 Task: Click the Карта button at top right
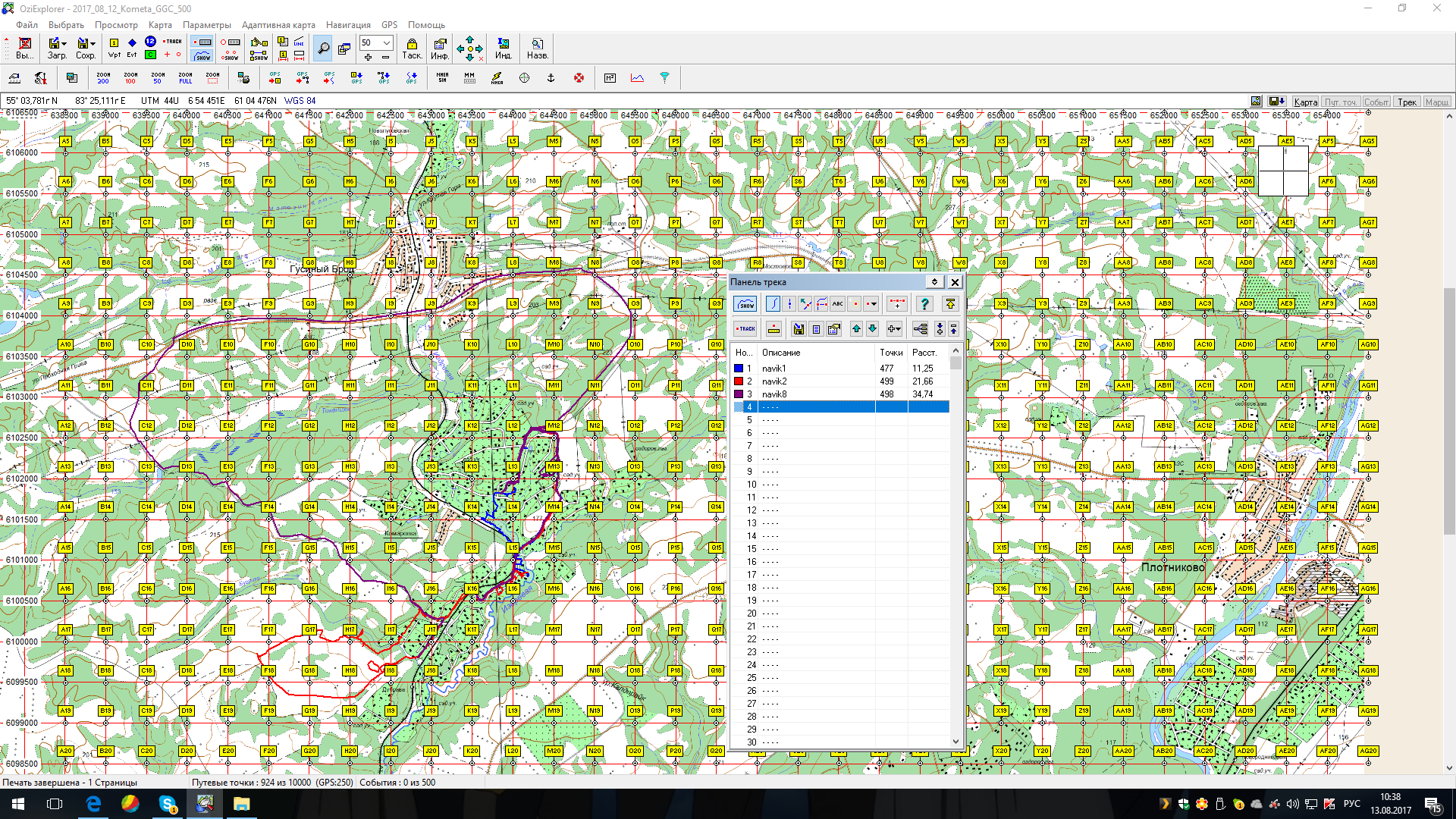coord(1305,102)
